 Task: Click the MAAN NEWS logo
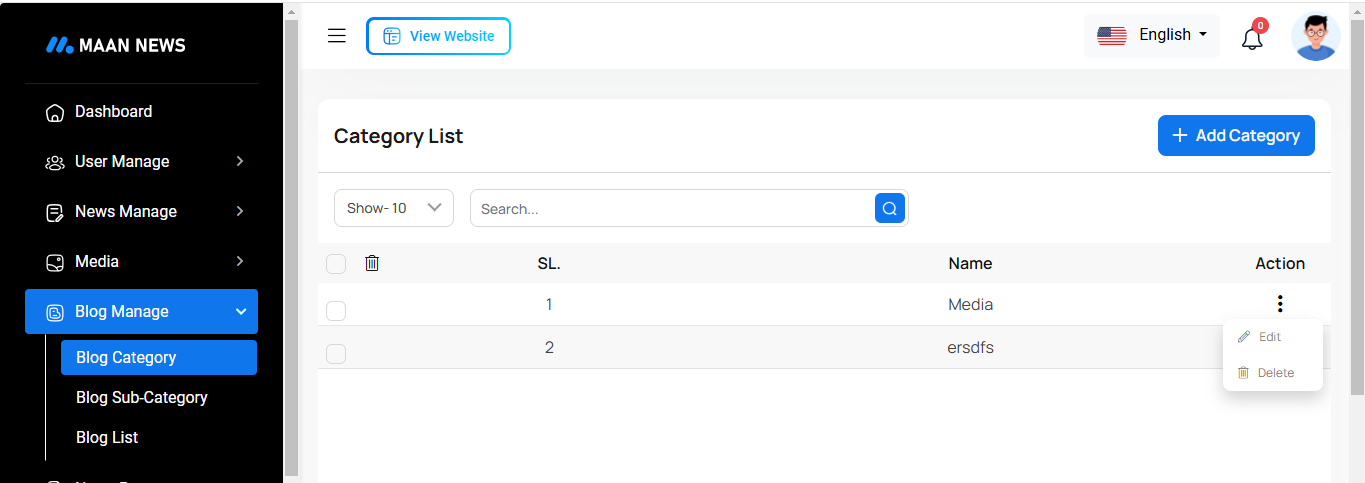(116, 45)
